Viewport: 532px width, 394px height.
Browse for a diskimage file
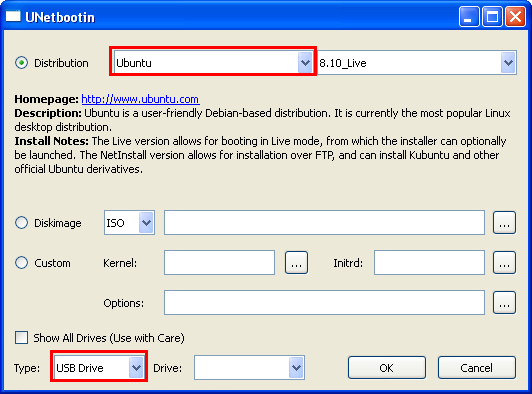click(505, 223)
